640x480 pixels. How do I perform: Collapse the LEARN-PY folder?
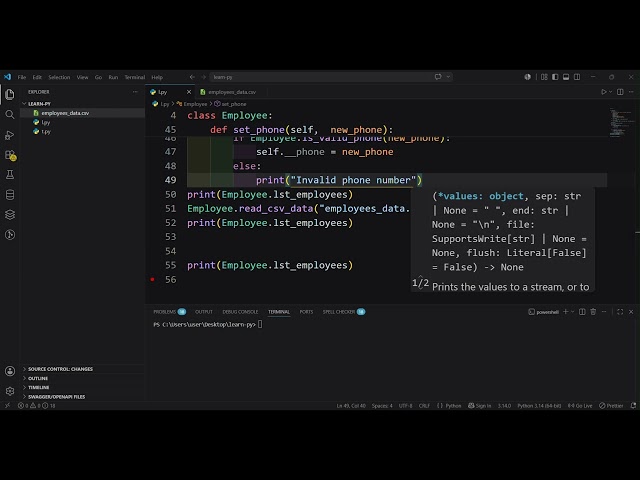pyautogui.click(x=24, y=104)
